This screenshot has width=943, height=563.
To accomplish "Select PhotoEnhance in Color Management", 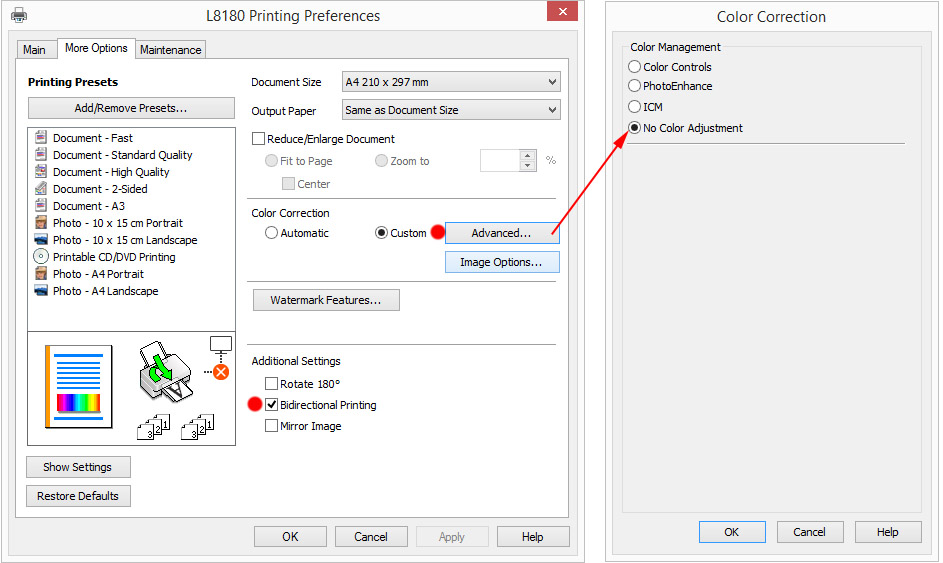I will click(x=634, y=86).
